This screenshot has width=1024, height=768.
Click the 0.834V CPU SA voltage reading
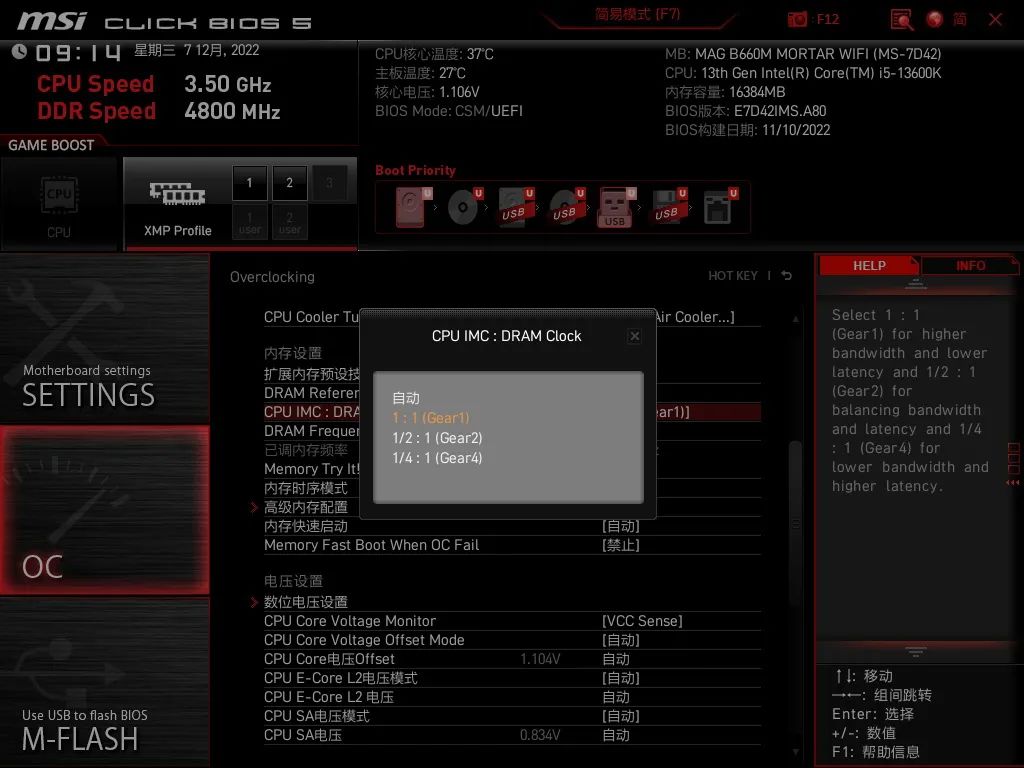pos(540,735)
